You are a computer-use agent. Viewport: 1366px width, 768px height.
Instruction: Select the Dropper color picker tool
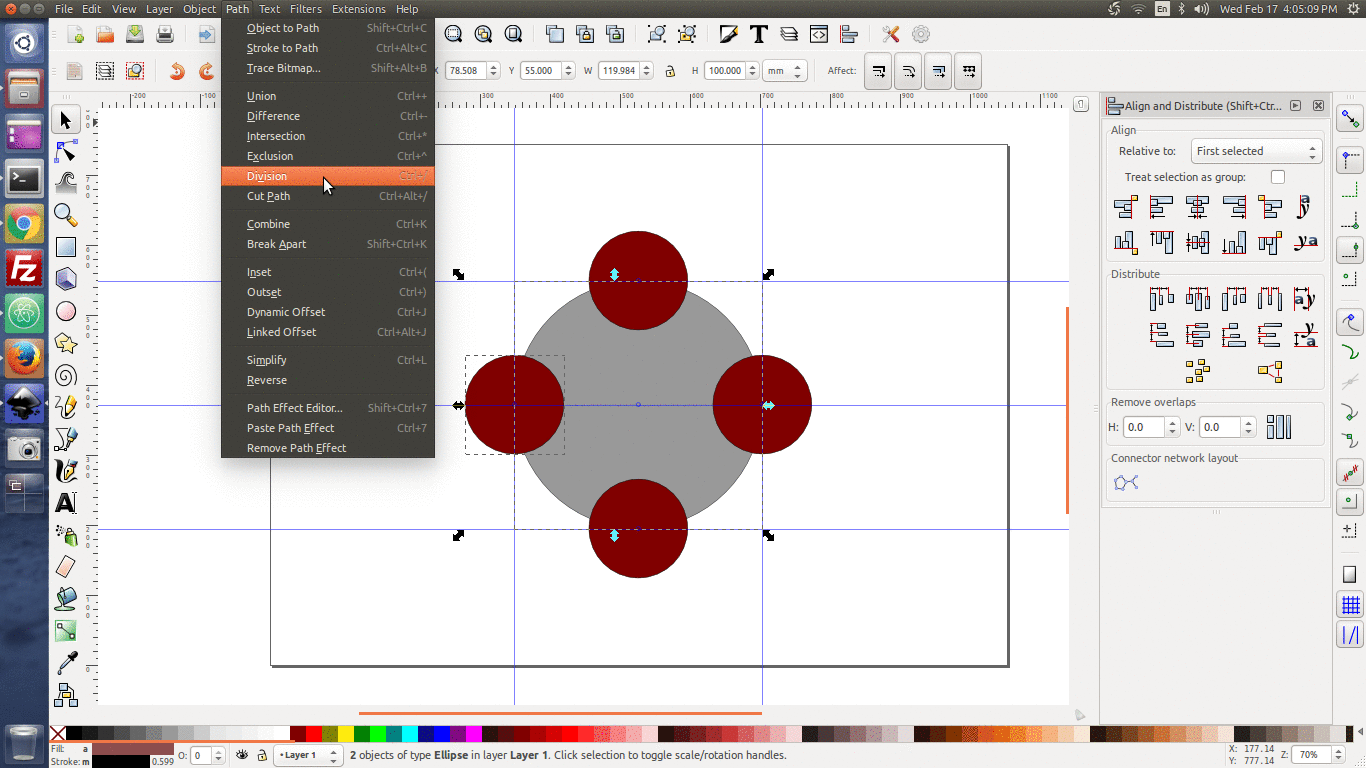pyautogui.click(x=66, y=663)
